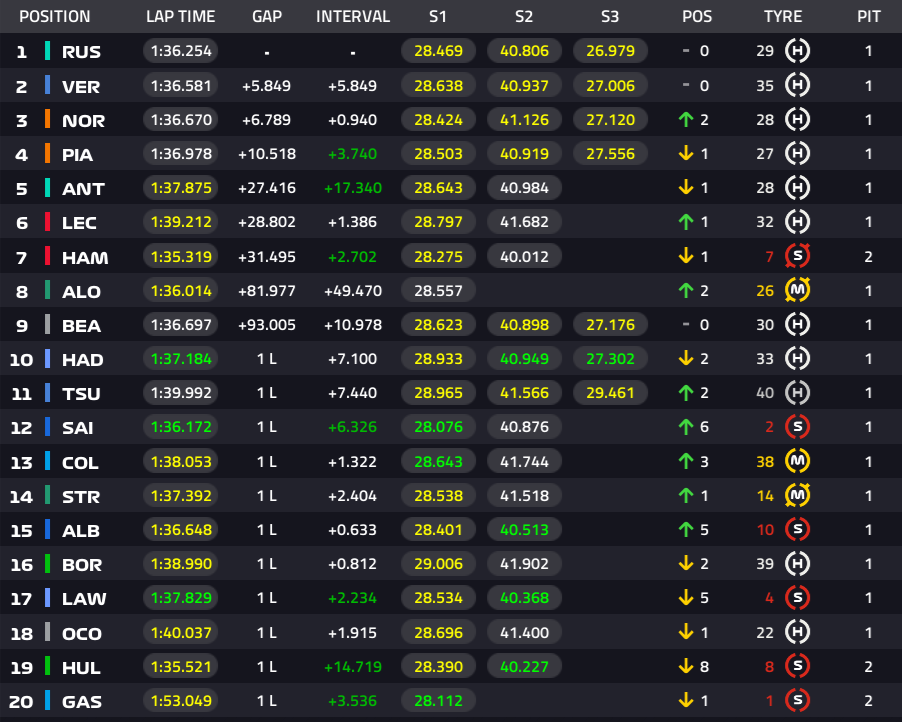Click the hard tyre icon in VER row
Image resolution: width=902 pixels, height=722 pixels.
point(797,85)
